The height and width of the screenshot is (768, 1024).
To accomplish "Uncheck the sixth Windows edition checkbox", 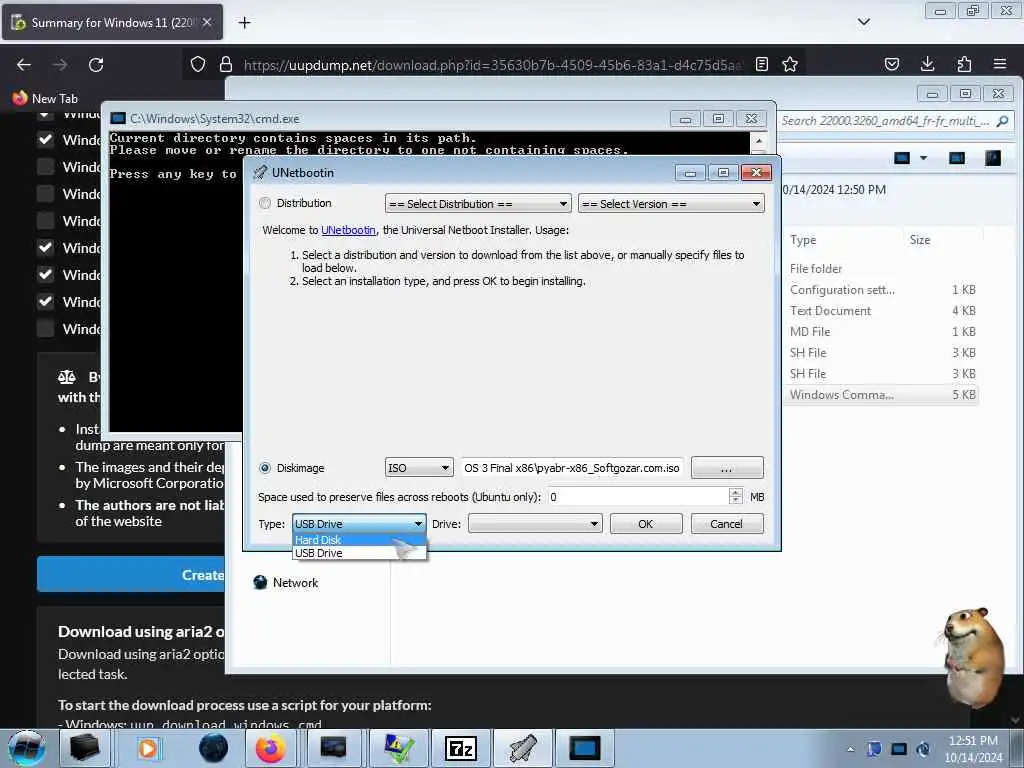I will [45, 248].
